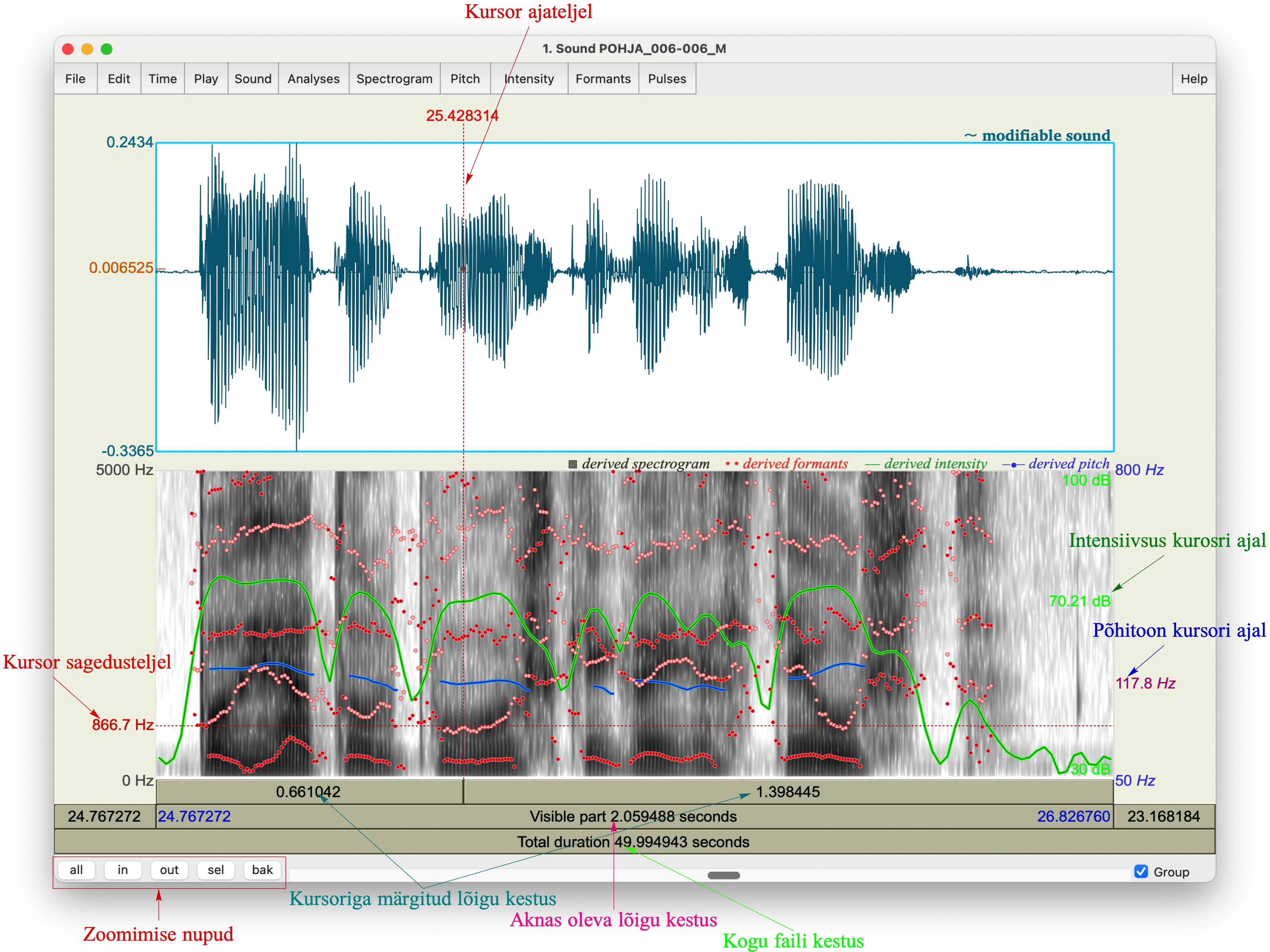Image resolution: width=1270 pixels, height=952 pixels.
Task: Open the Formants menu
Action: pos(603,79)
